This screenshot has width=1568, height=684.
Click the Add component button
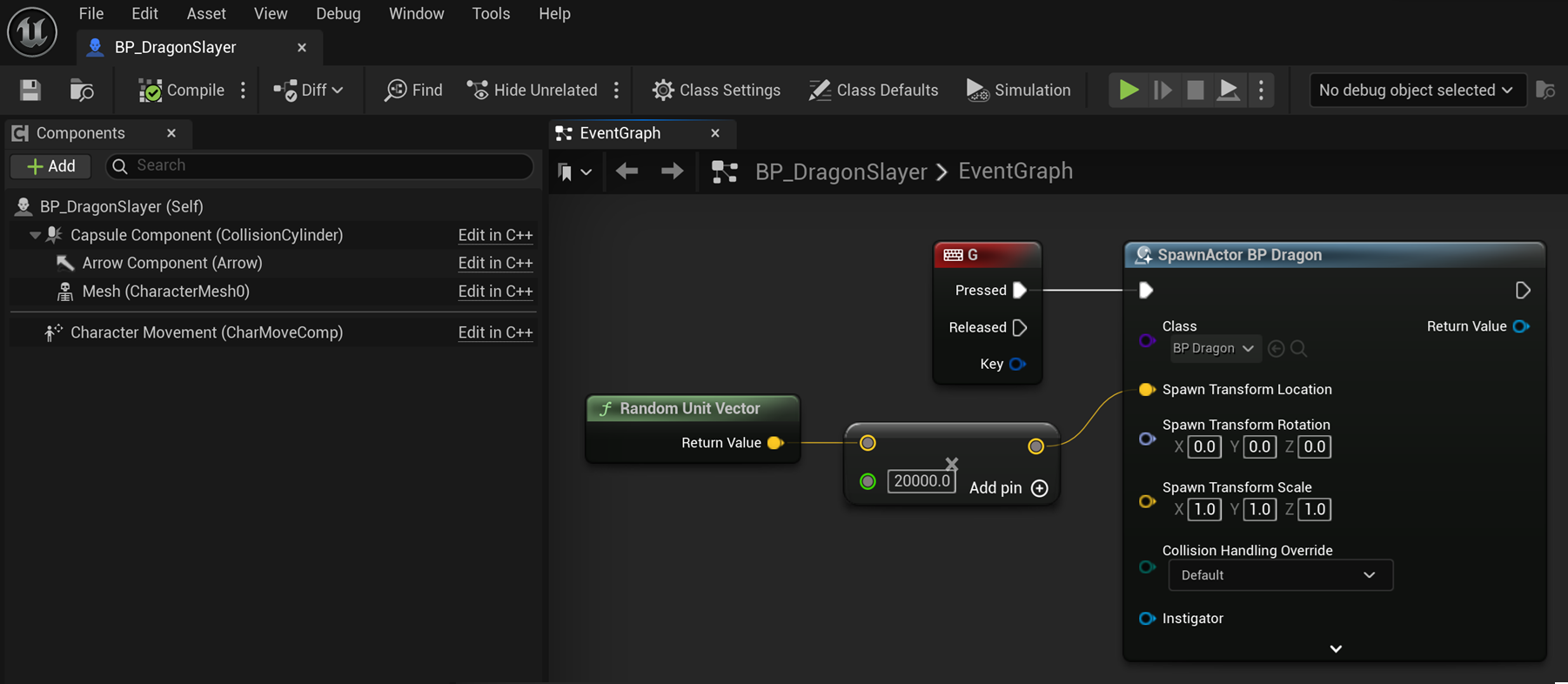pyautogui.click(x=51, y=166)
